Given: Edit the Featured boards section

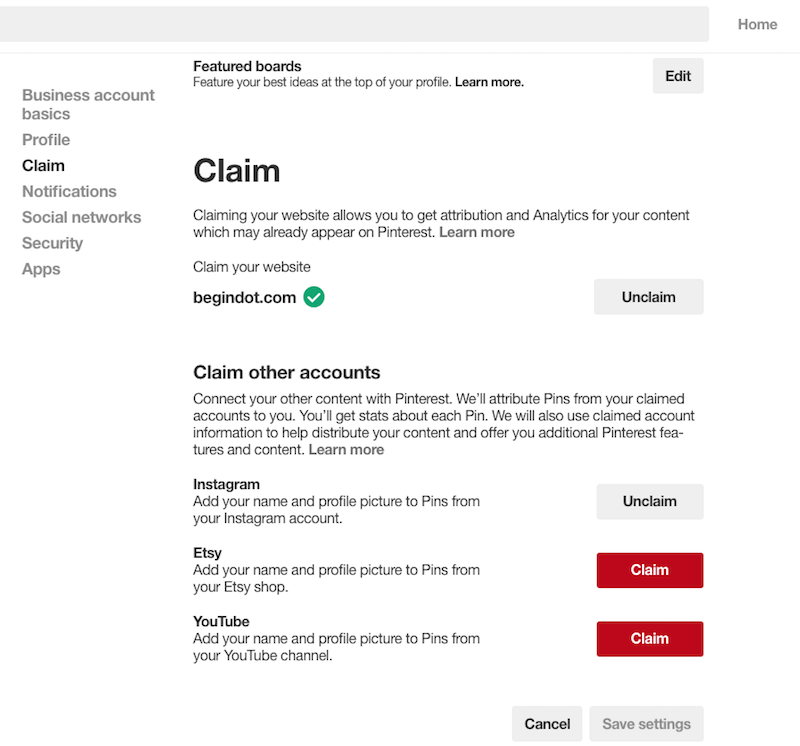Looking at the screenshot, I should [x=678, y=76].
